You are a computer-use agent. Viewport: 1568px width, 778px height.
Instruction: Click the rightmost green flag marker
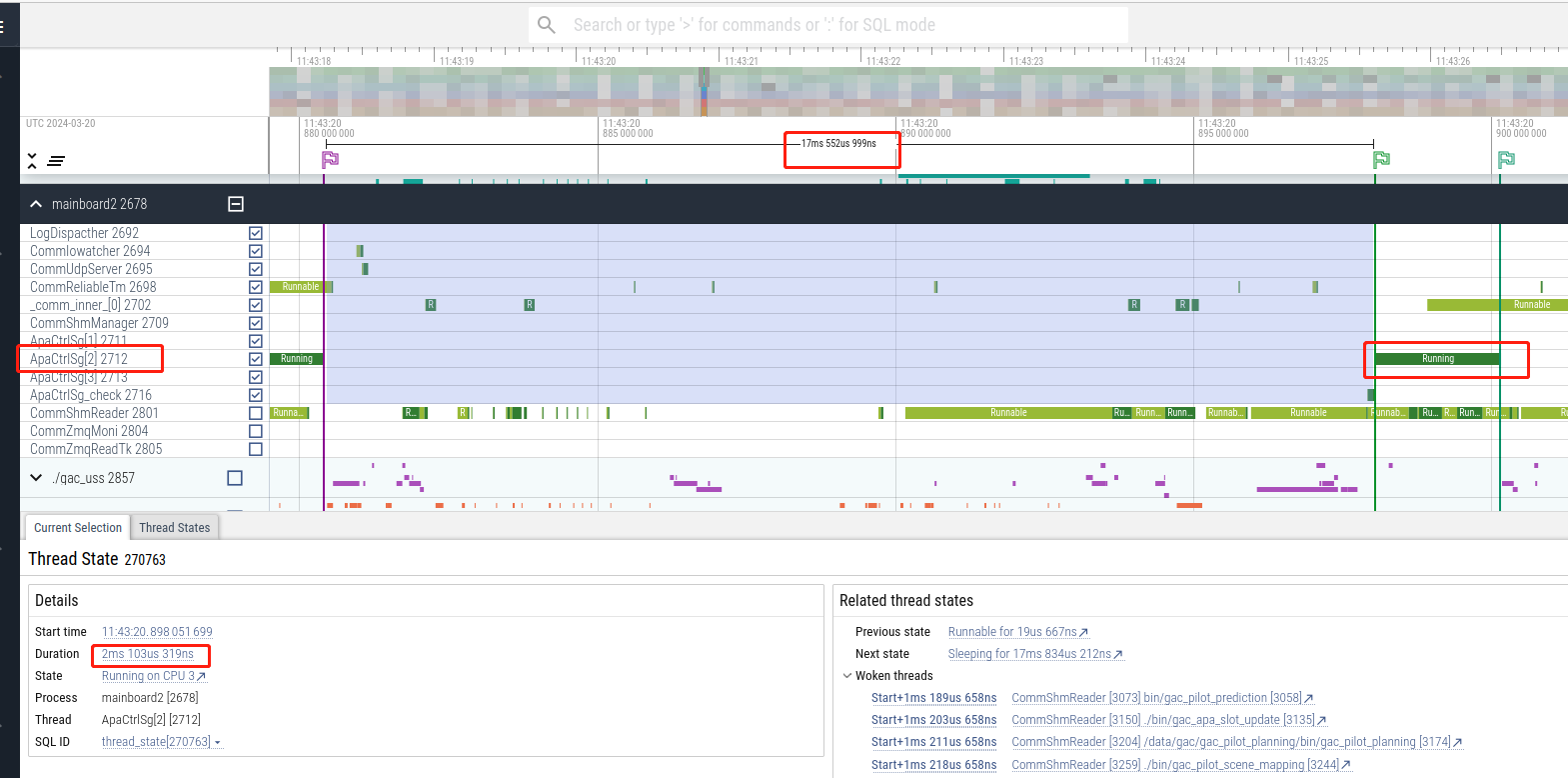(1506, 159)
